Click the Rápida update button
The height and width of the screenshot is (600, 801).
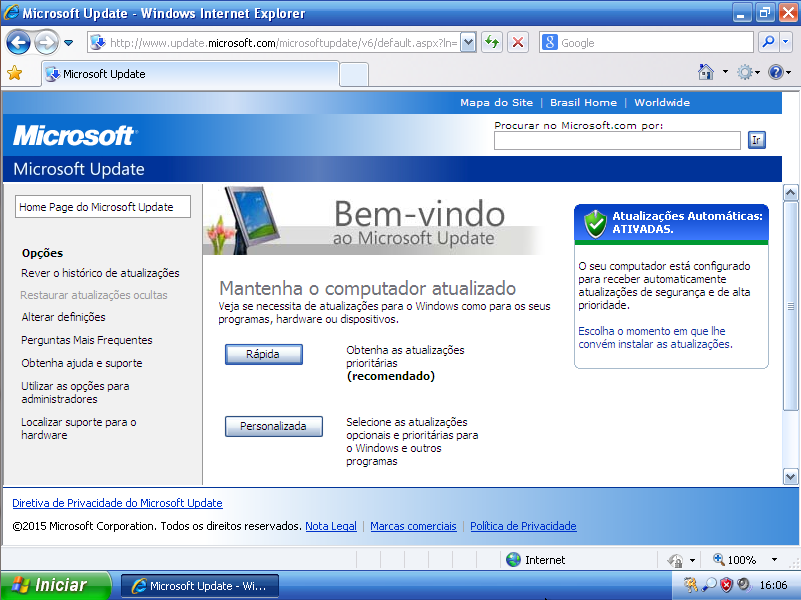click(264, 354)
